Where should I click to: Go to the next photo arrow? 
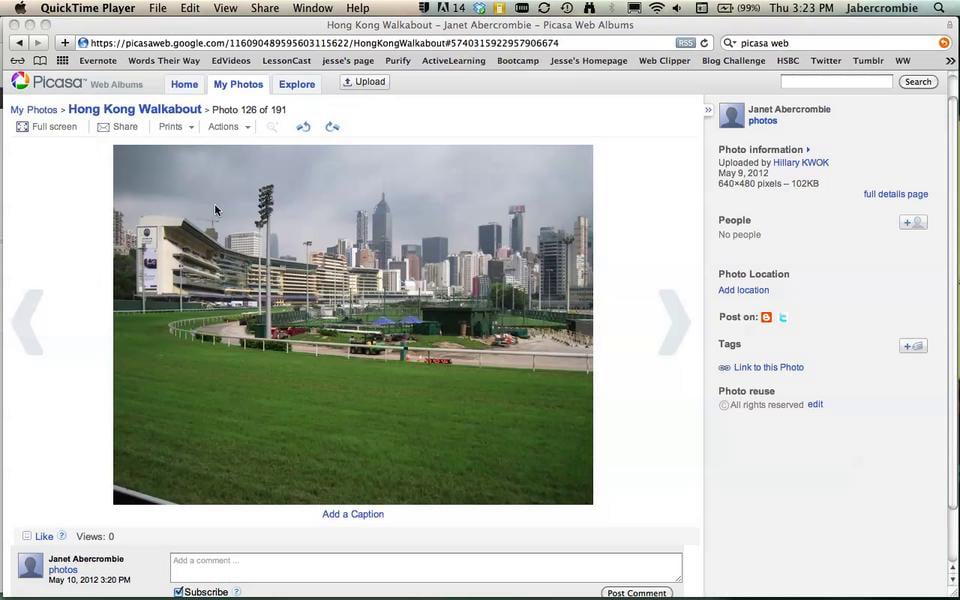(674, 322)
